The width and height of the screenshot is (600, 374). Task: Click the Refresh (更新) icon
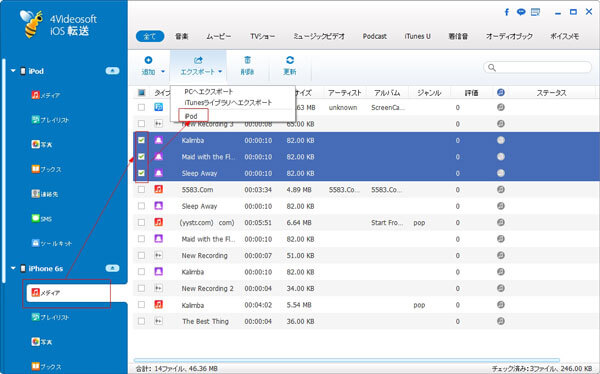click(290, 60)
